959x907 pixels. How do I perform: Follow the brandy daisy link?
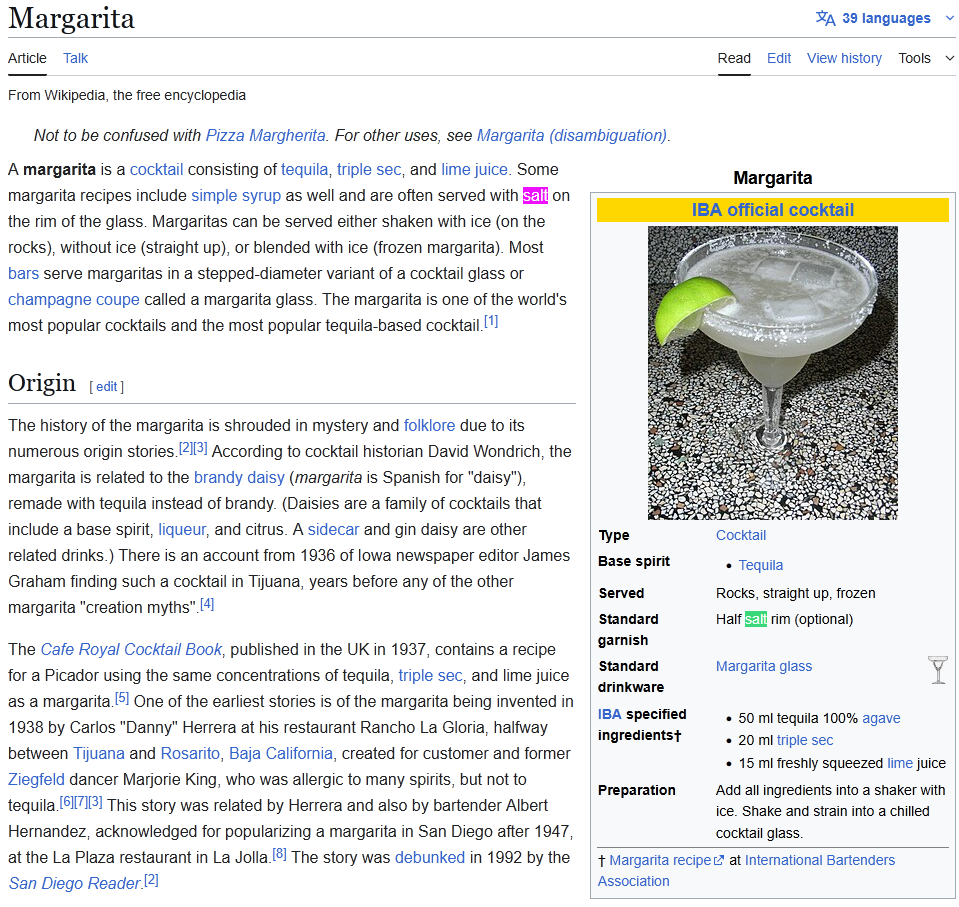click(239, 477)
